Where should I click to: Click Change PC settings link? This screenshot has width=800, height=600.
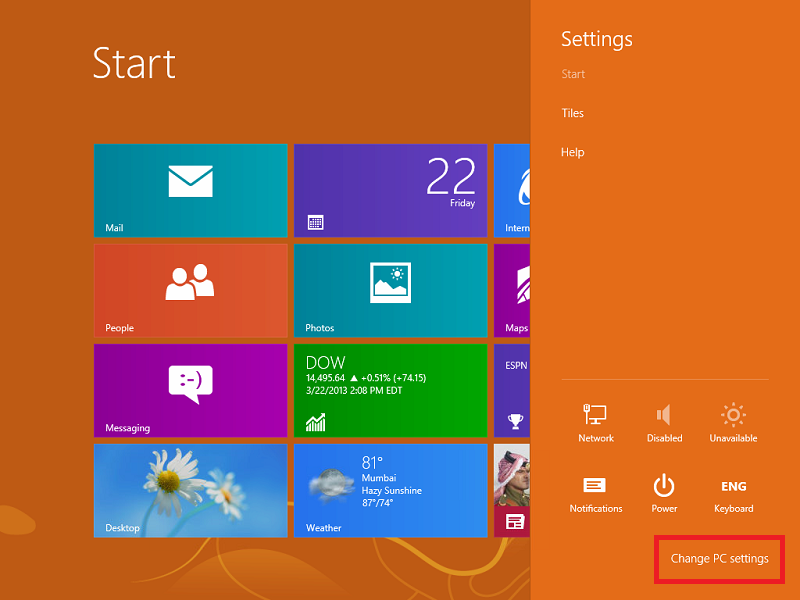[x=719, y=559]
